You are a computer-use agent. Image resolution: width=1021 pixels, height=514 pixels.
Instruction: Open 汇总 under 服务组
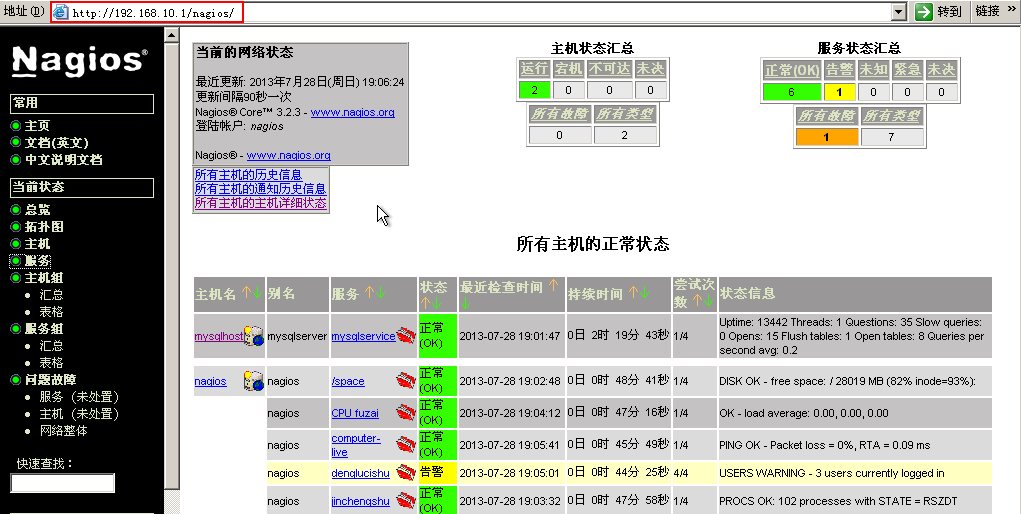[51, 345]
